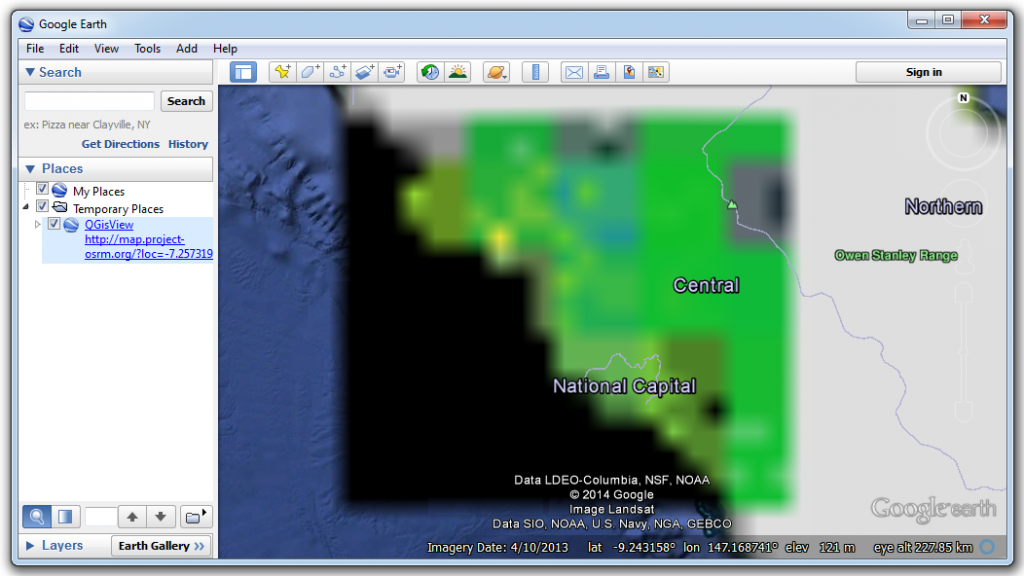The width and height of the screenshot is (1024, 576).
Task: Click the elev 121 m readout
Action: coord(820,547)
